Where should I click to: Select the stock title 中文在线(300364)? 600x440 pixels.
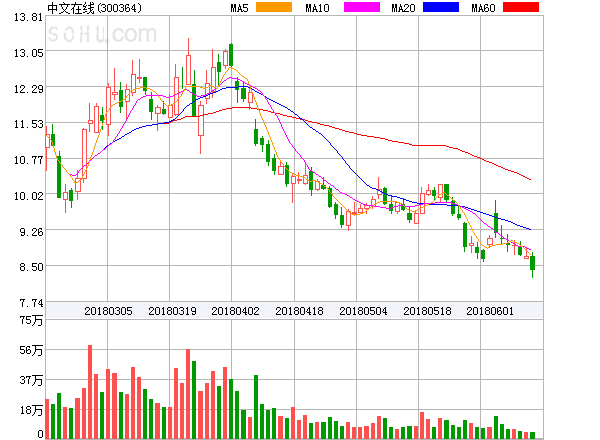point(94,8)
